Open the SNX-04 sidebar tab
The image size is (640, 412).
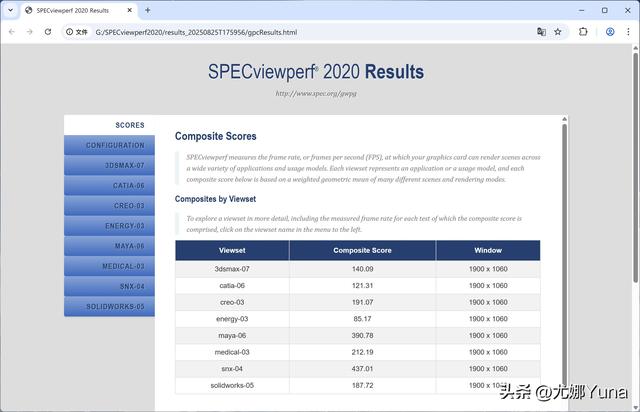pos(109,286)
